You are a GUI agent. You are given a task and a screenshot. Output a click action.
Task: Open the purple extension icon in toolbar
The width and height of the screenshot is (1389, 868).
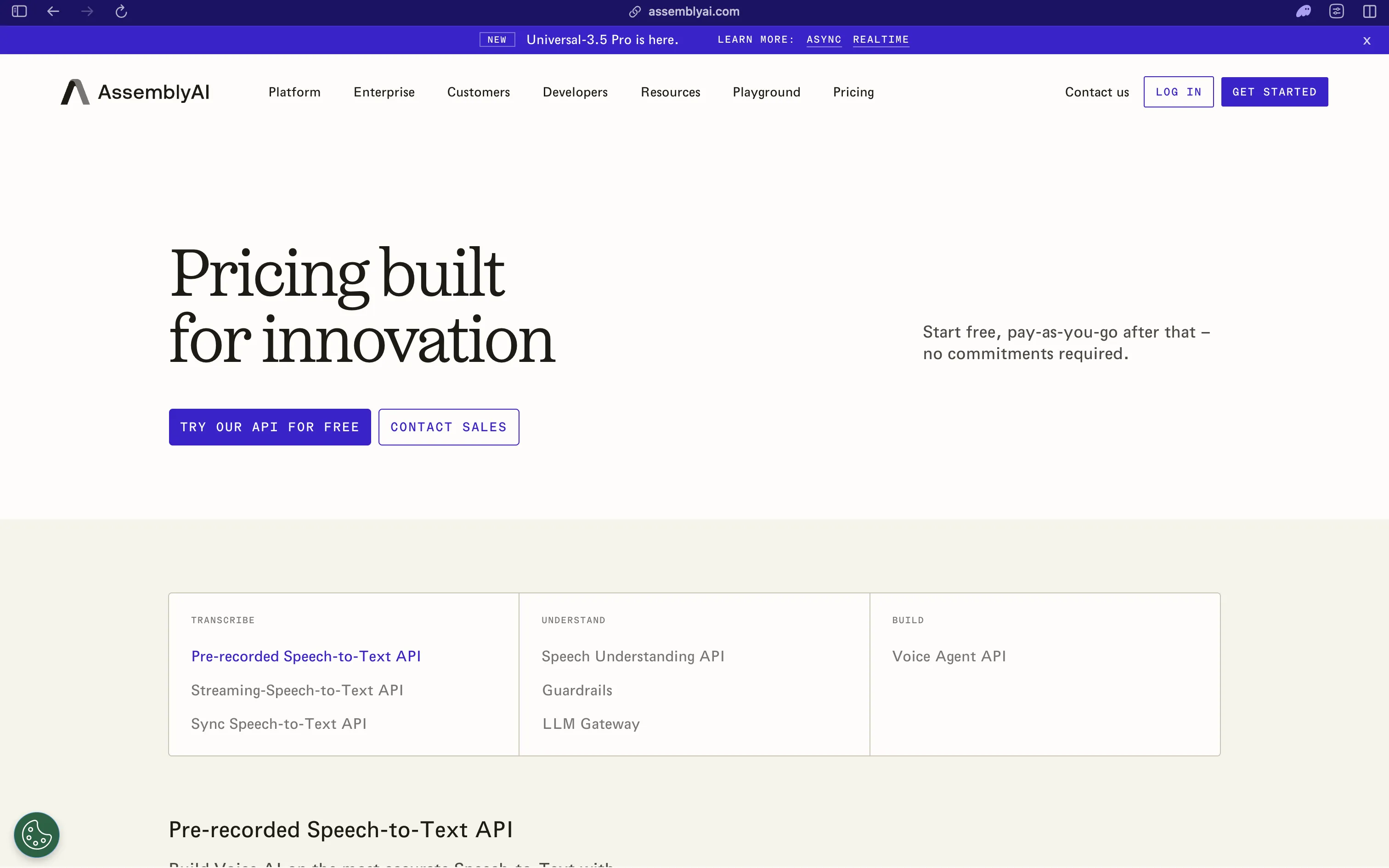[x=1304, y=11]
